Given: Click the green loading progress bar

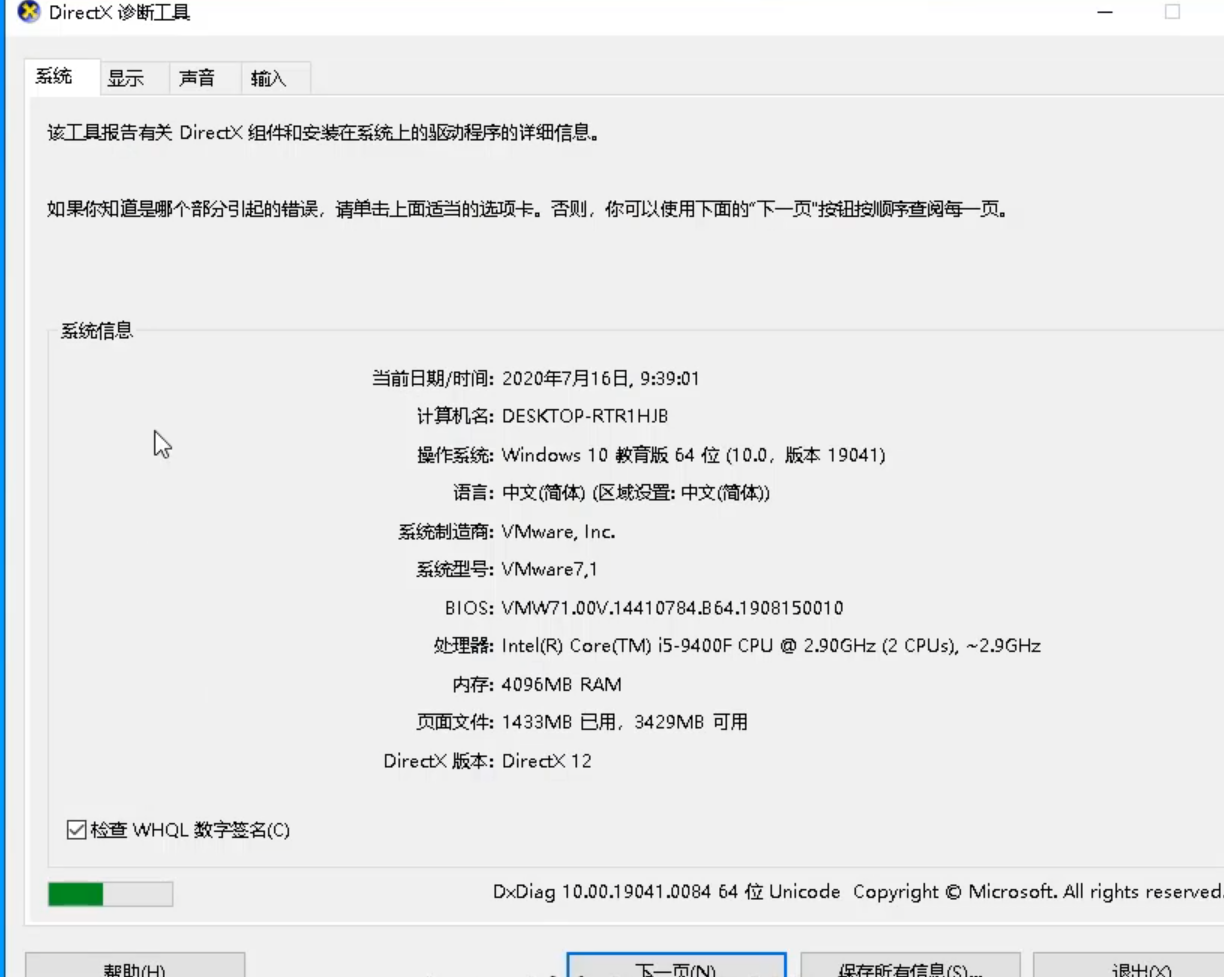Looking at the screenshot, I should (110, 894).
